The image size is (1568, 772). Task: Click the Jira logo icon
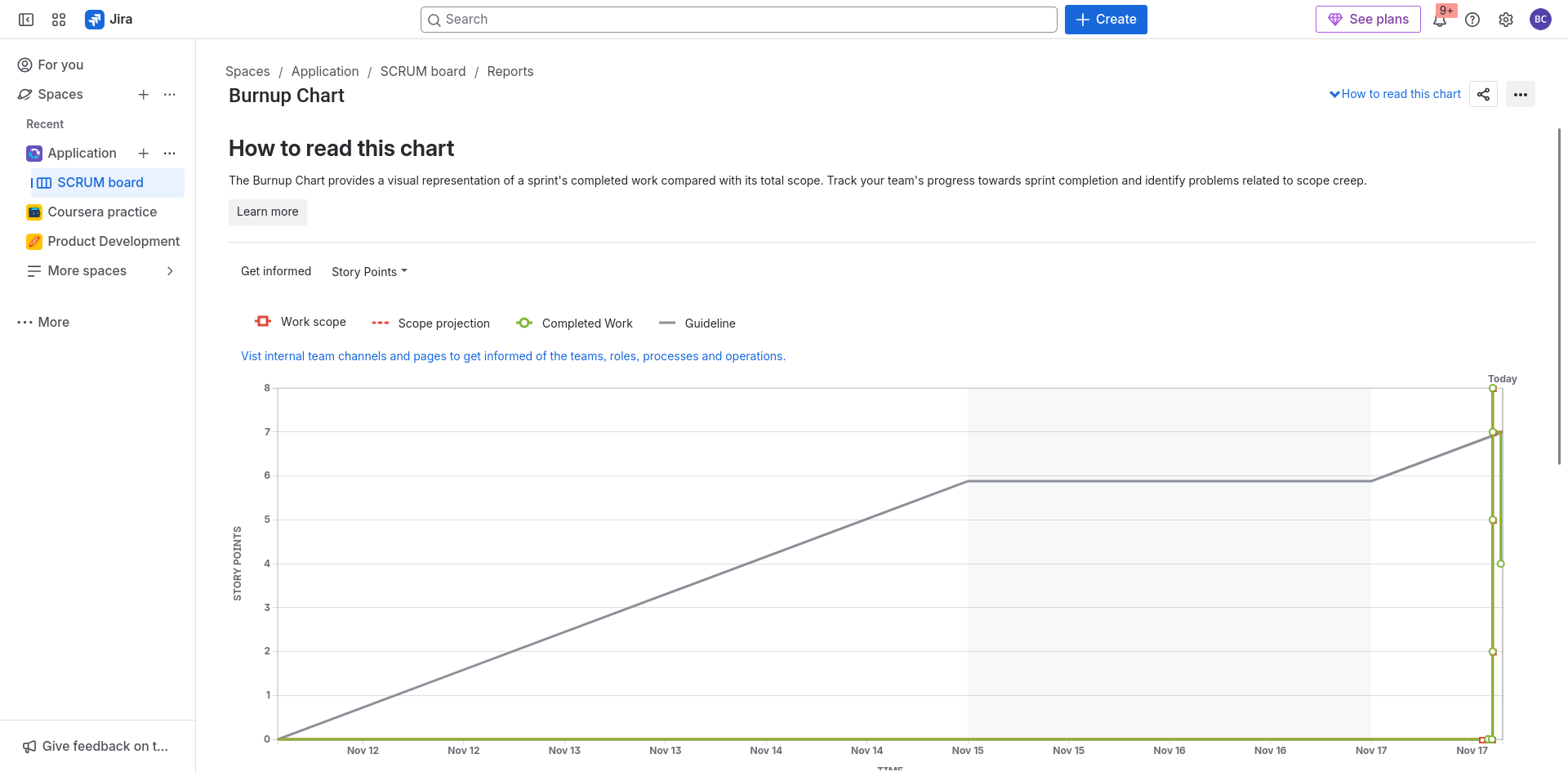click(95, 20)
